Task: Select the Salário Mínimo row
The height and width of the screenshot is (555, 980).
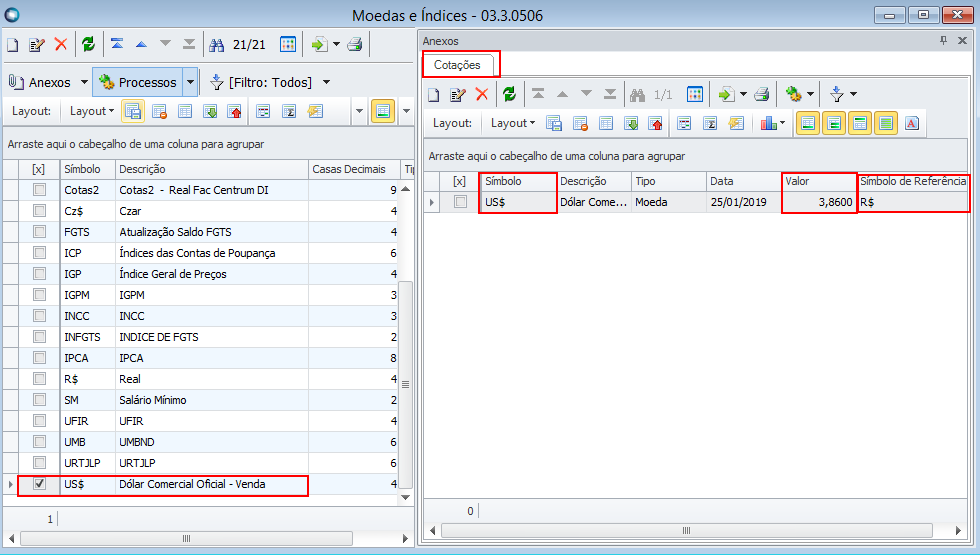Action: (200, 399)
